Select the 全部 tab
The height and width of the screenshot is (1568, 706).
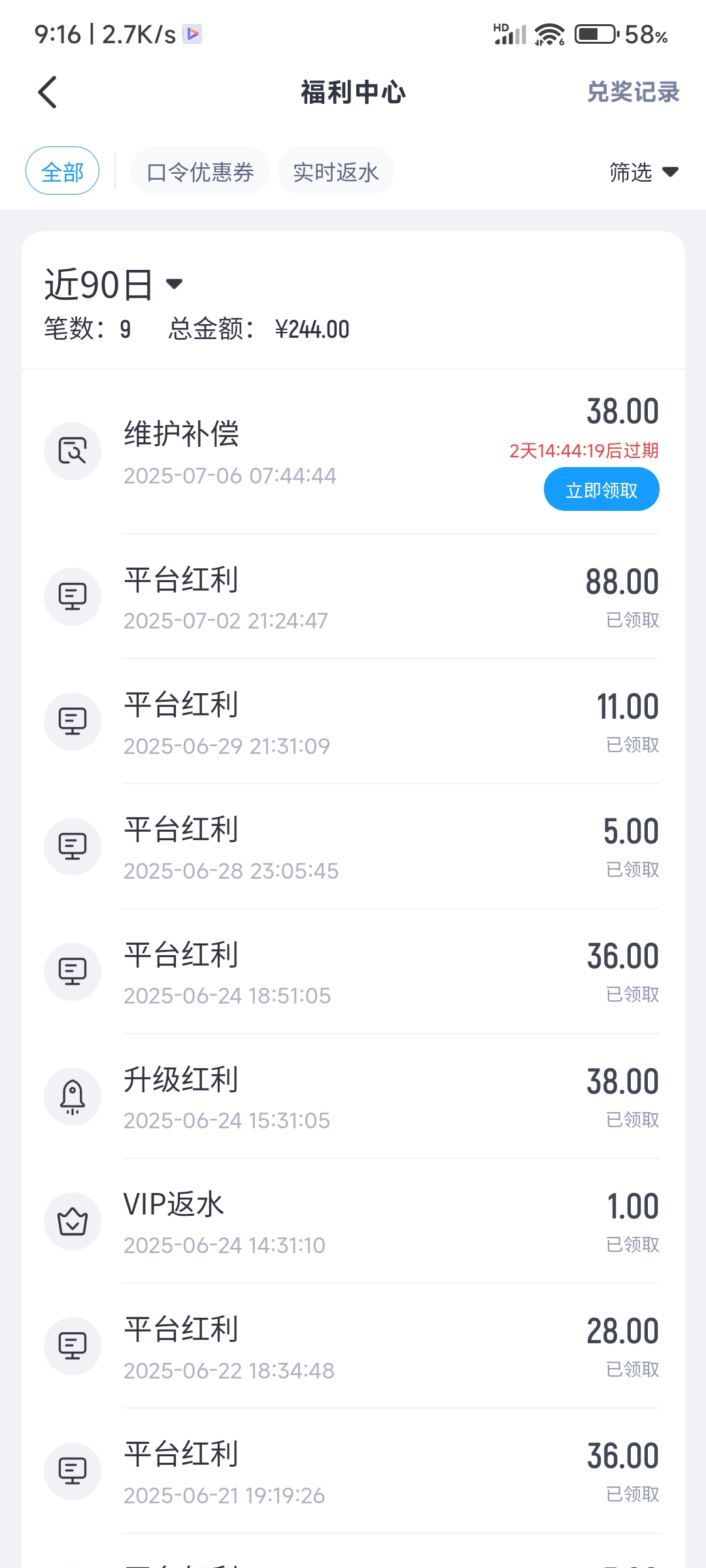coord(62,171)
